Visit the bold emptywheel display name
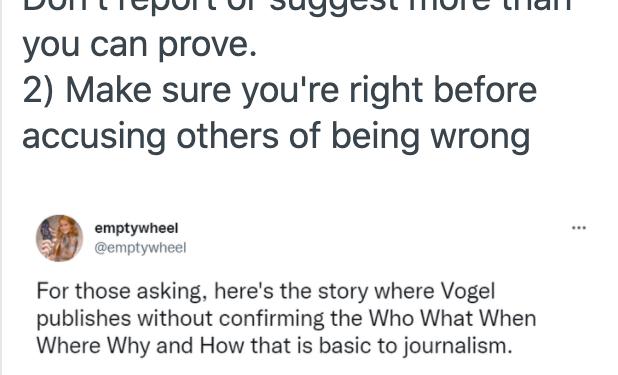This screenshot has width=618, height=375. click(x=136, y=228)
